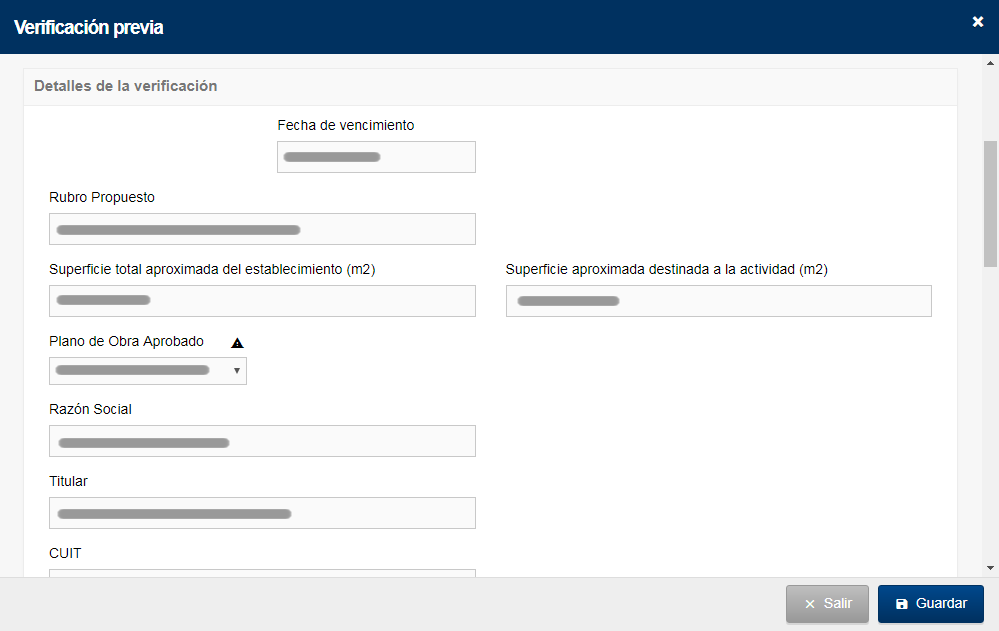Close the Verificación previa dialog
999x631 pixels.
(978, 22)
